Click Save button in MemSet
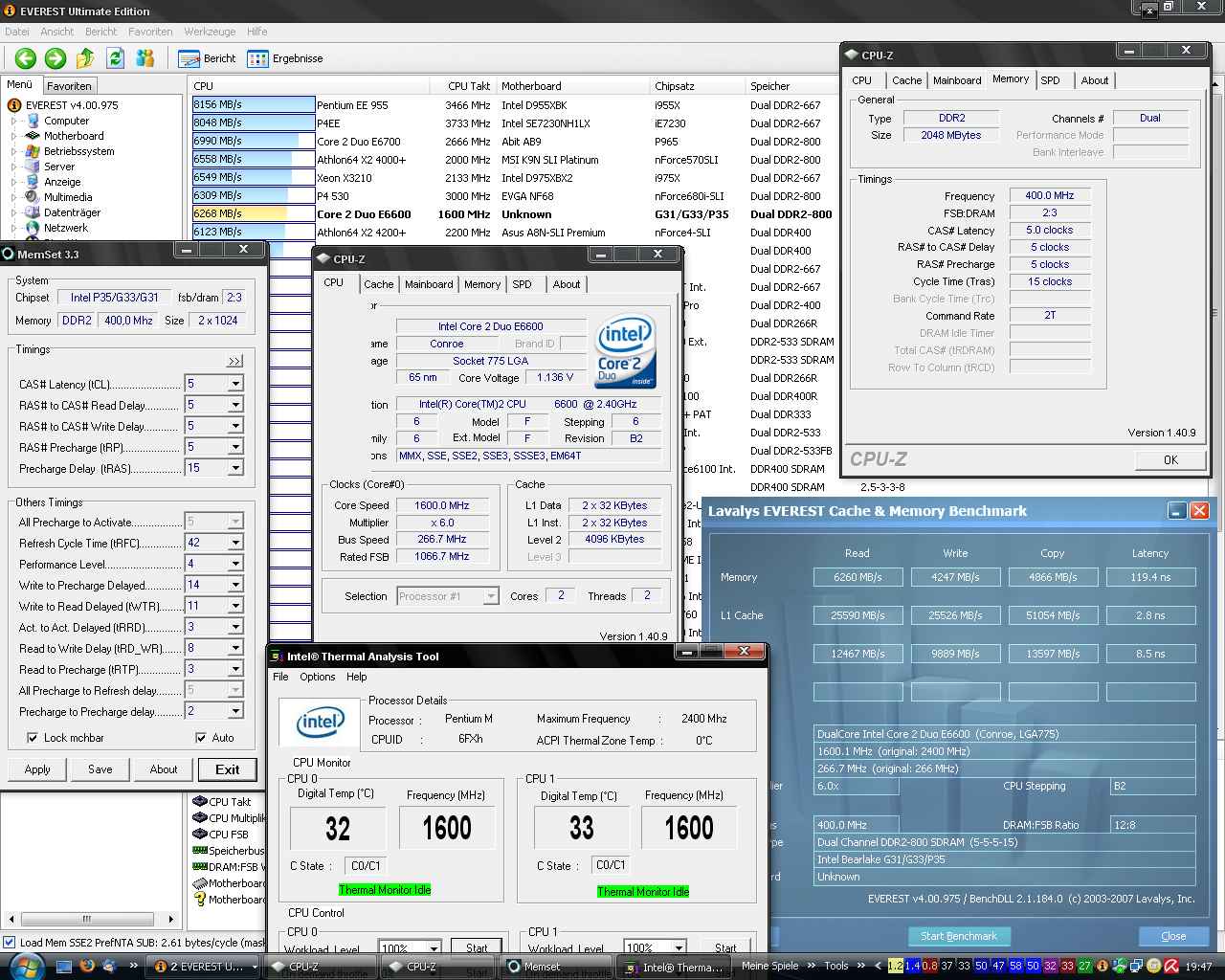 click(100, 769)
